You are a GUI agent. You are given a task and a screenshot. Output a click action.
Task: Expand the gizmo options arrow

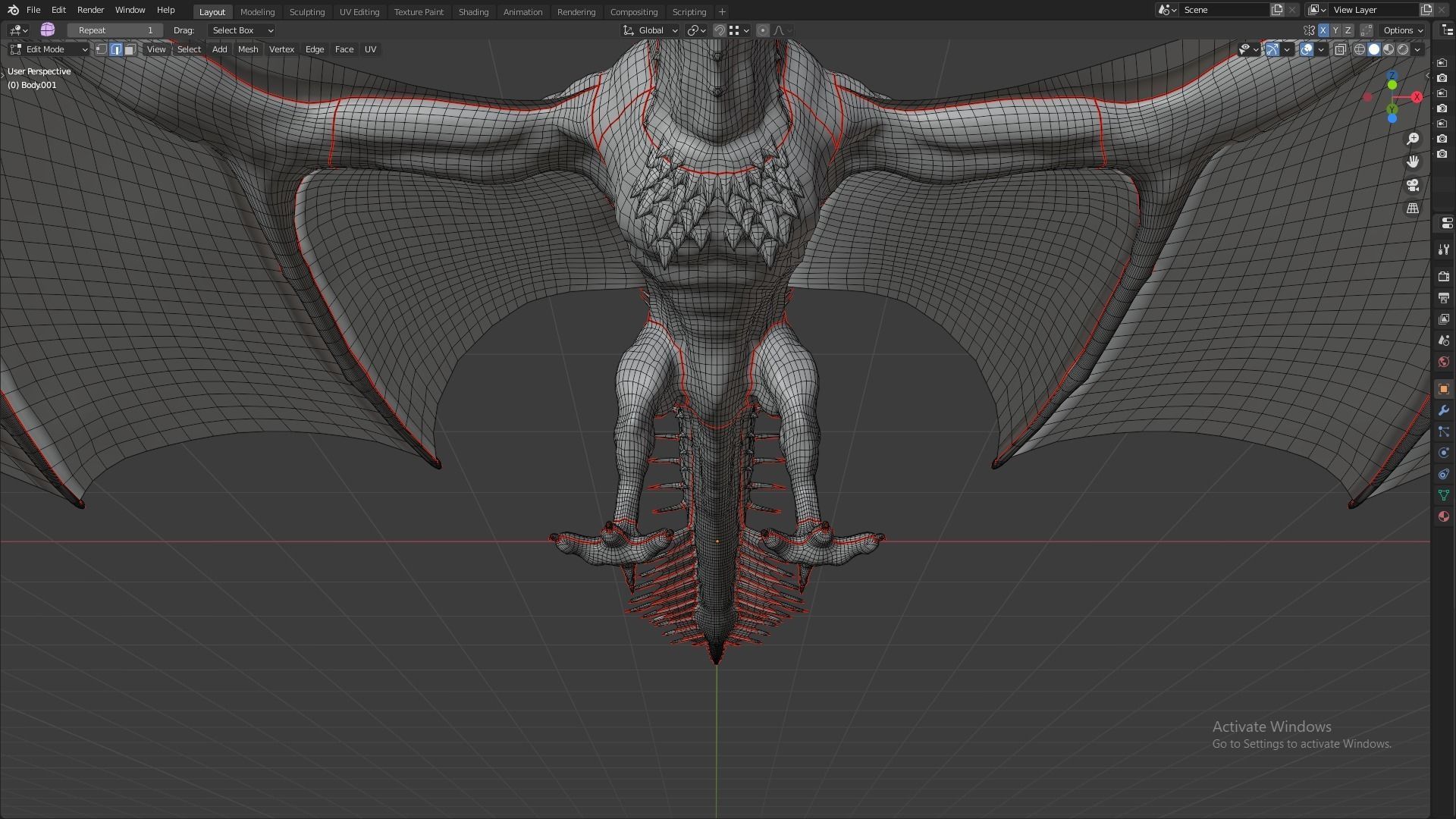click(1287, 49)
